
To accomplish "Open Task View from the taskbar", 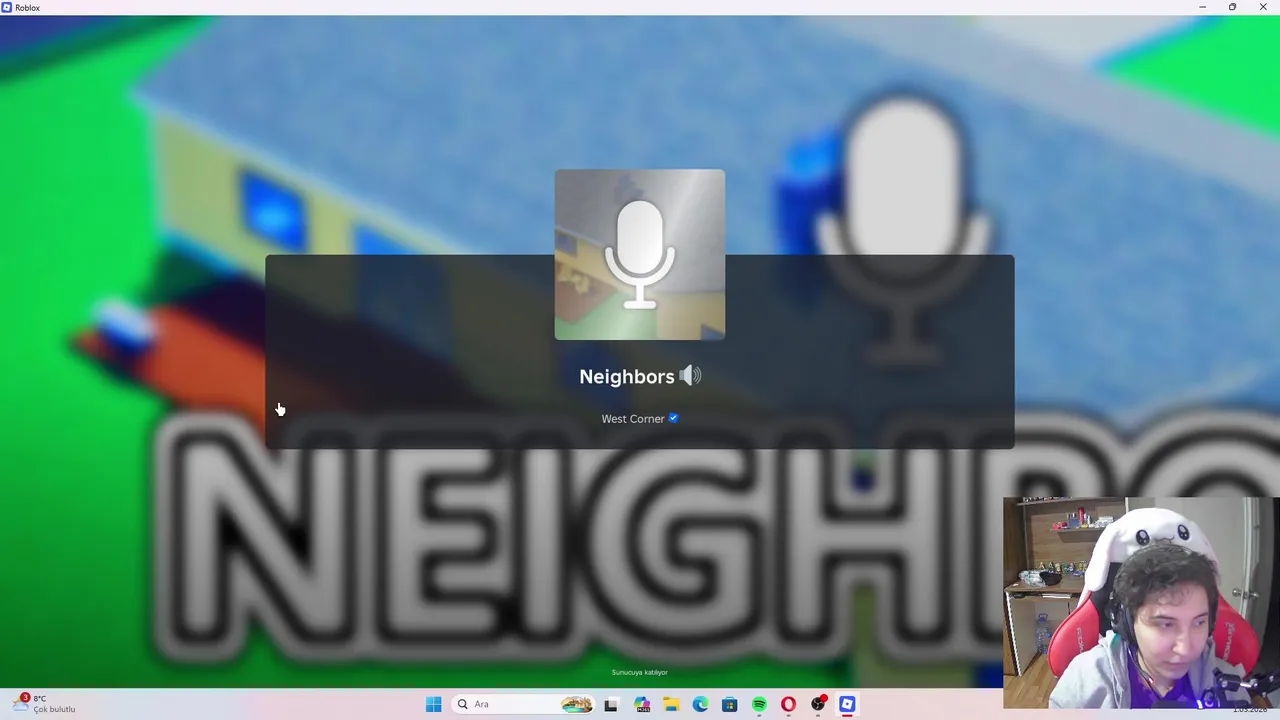I will (611, 704).
